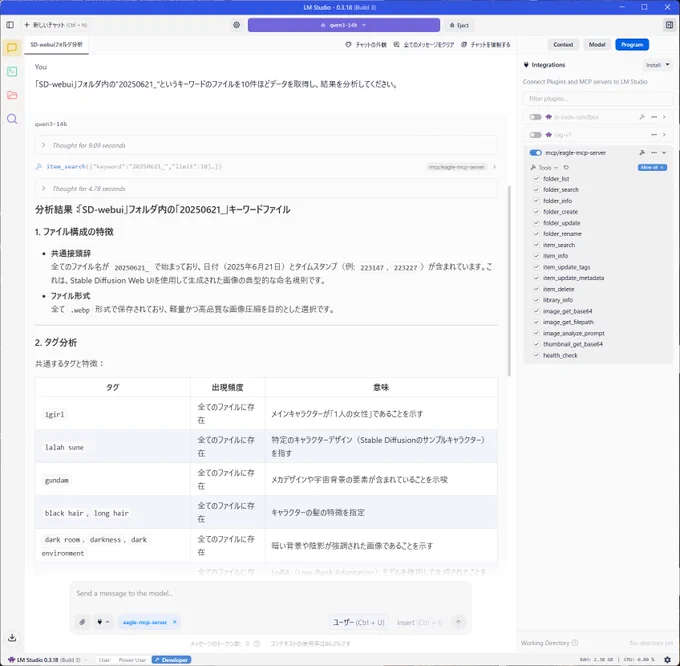Screen dimensions: 680x666
Task: Switch to Power User mode in status bar
Action: tap(132, 660)
